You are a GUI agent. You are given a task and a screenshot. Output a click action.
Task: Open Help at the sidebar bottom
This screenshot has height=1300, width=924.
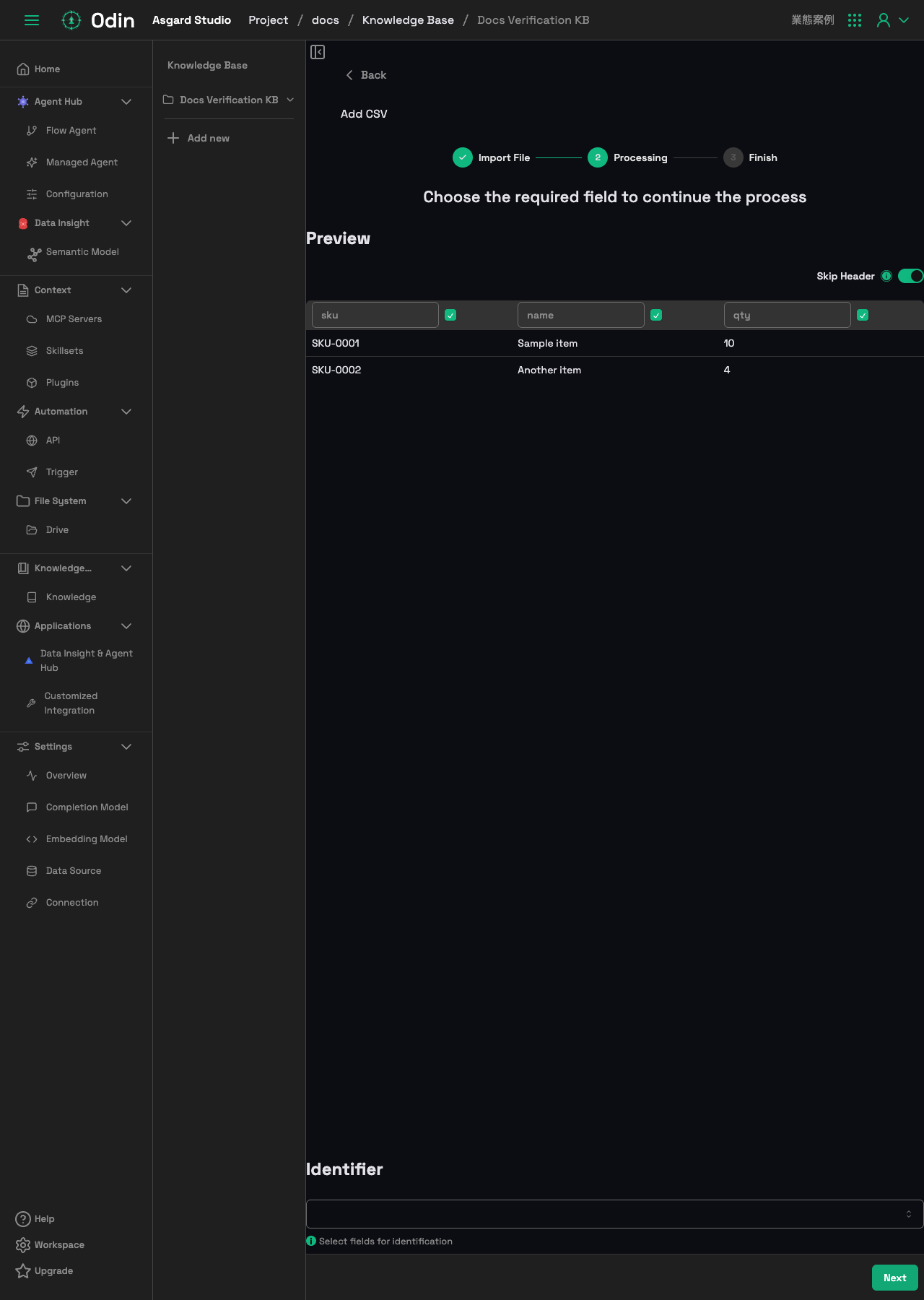pos(35,1219)
